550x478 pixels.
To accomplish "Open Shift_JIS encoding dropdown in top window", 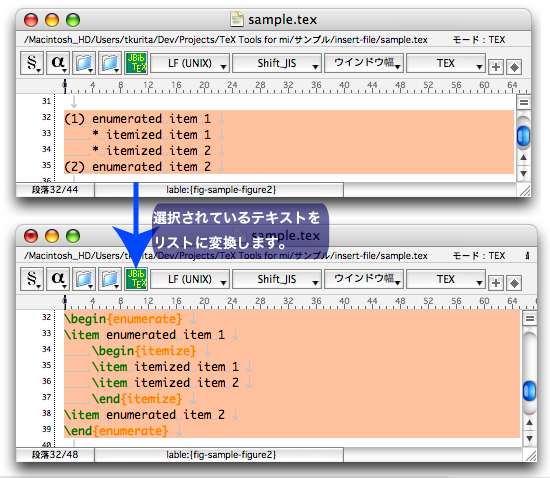I will 277,63.
